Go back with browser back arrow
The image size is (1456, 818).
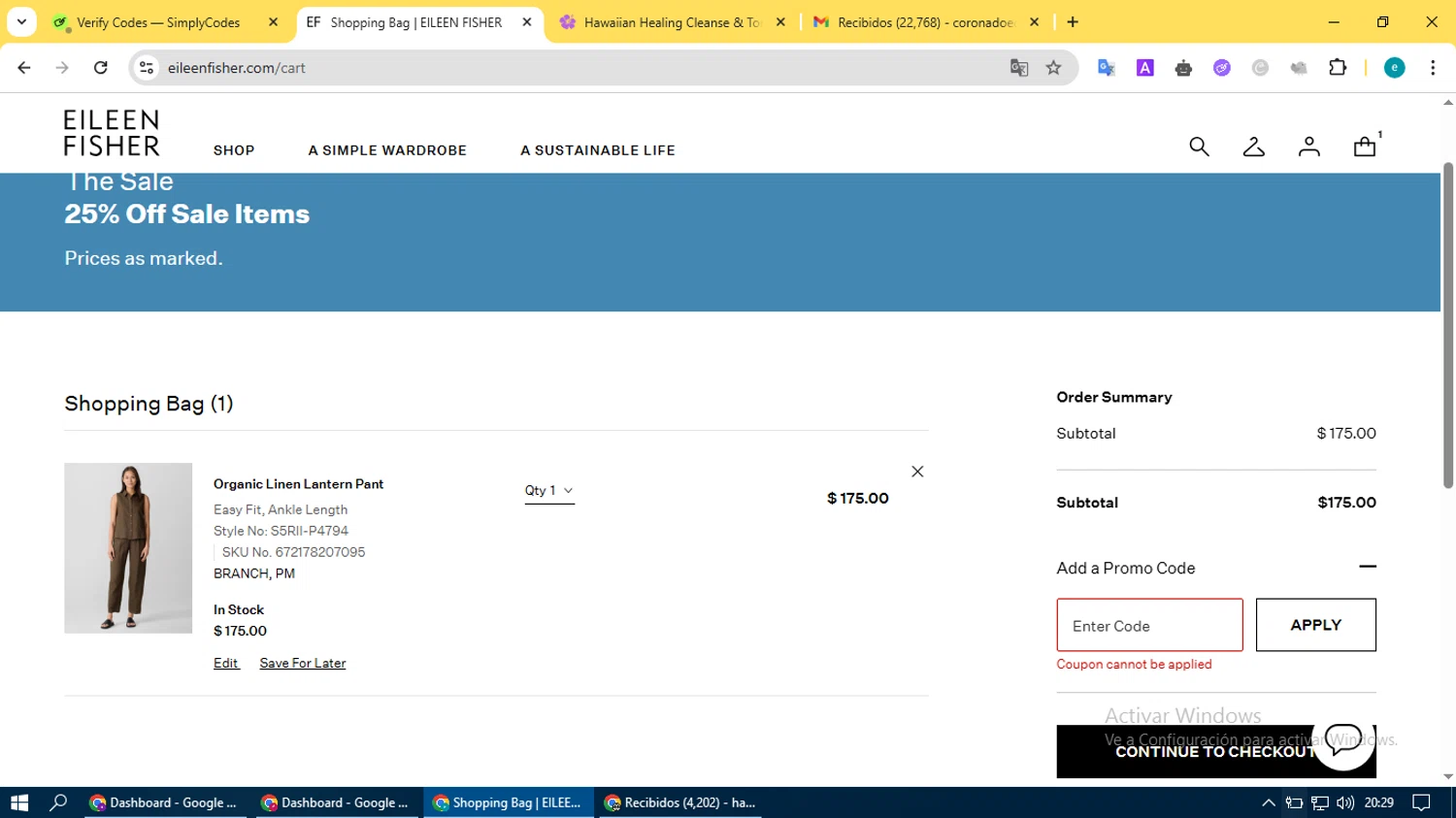click(x=24, y=68)
